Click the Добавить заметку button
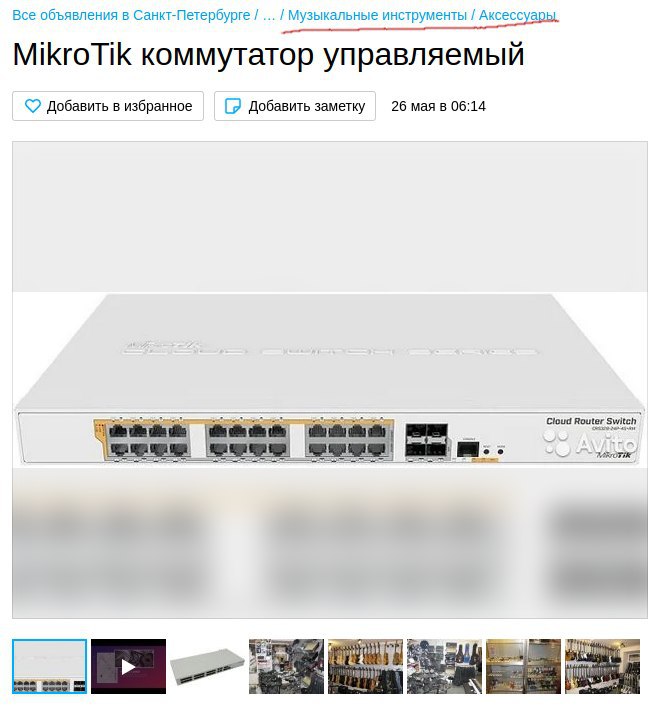The height and width of the screenshot is (712, 657). 295,106
